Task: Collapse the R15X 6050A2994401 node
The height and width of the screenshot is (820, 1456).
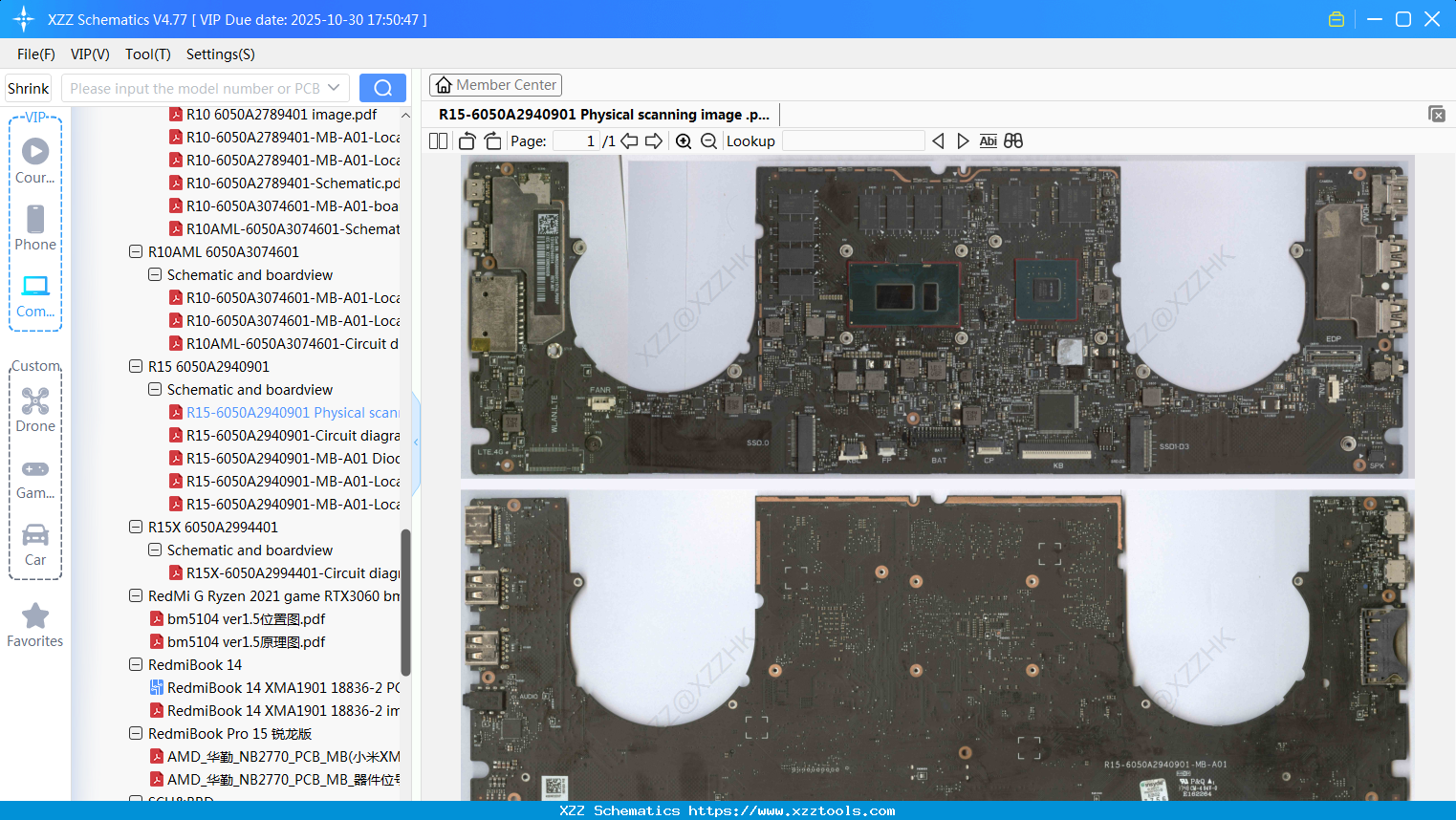Action: click(136, 528)
